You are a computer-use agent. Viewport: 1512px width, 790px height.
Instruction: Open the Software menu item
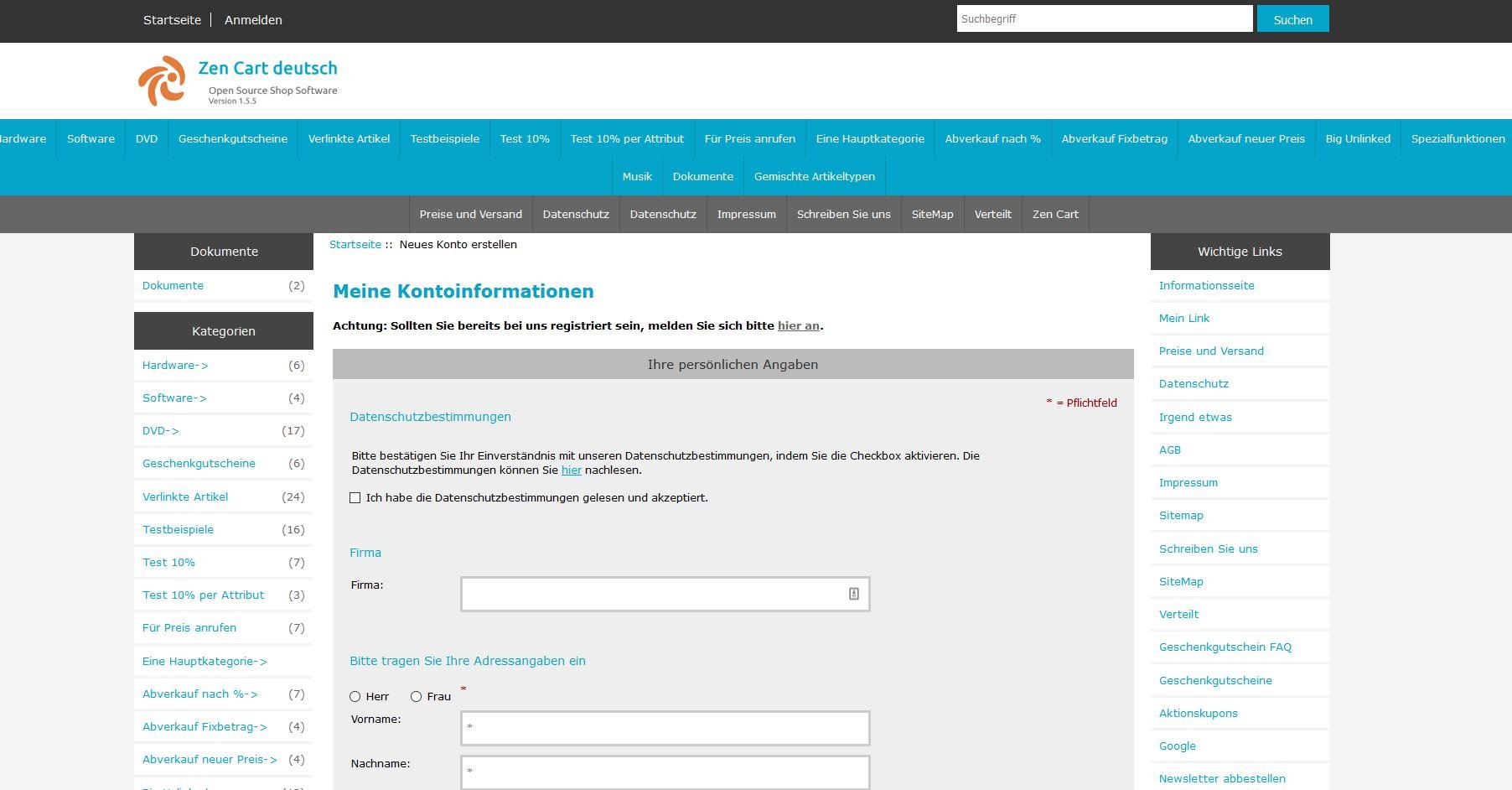pos(90,138)
